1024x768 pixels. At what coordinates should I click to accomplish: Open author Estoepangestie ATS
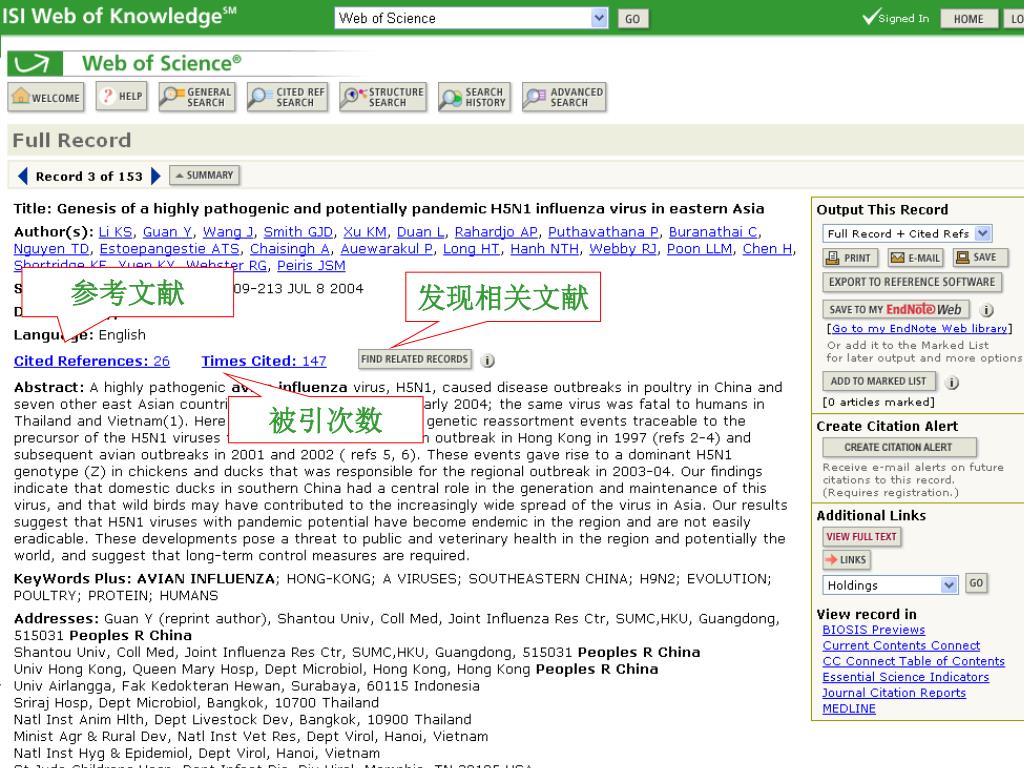(170, 249)
